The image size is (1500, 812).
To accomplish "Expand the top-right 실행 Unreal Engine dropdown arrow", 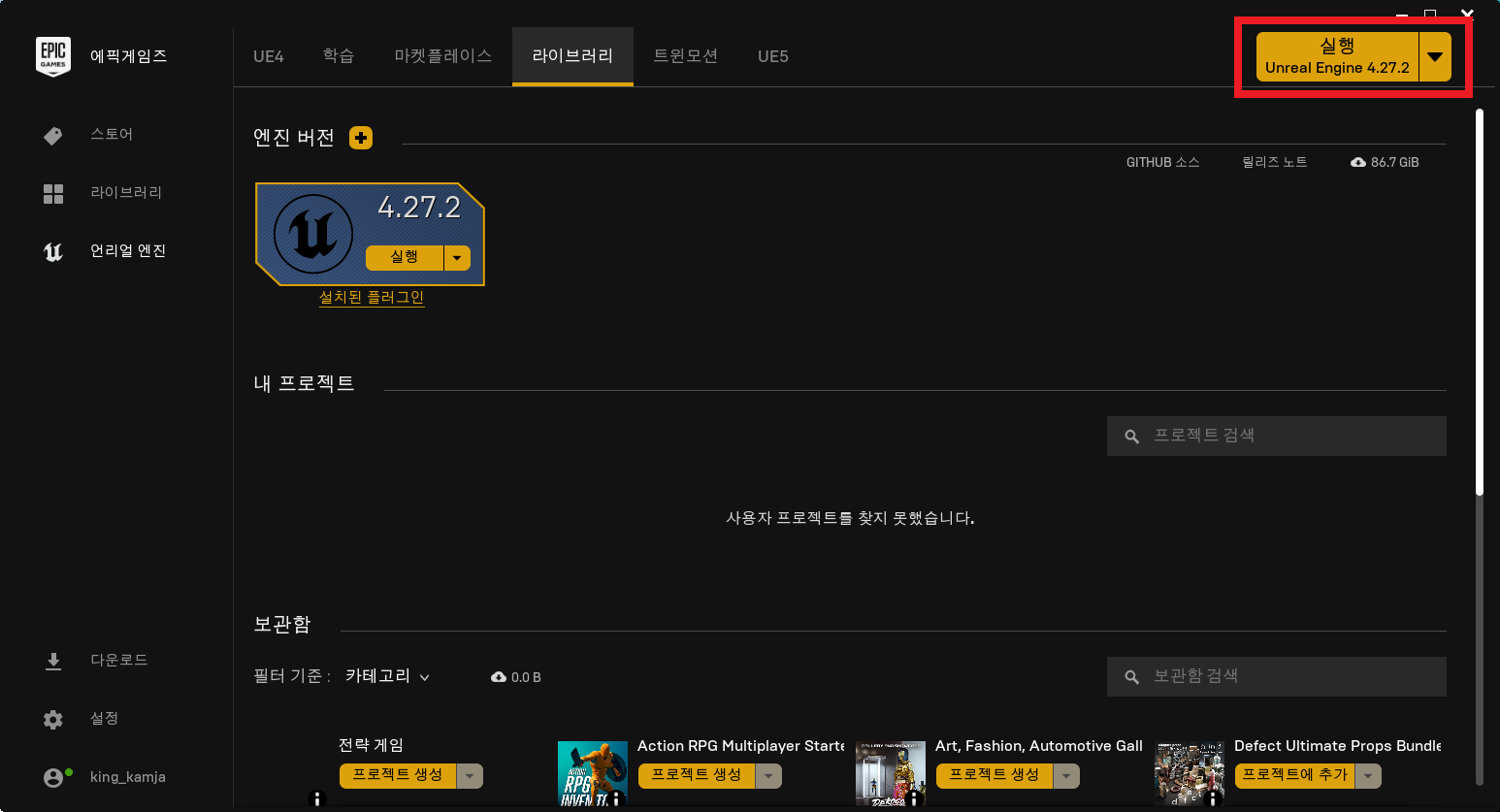I will (1435, 56).
